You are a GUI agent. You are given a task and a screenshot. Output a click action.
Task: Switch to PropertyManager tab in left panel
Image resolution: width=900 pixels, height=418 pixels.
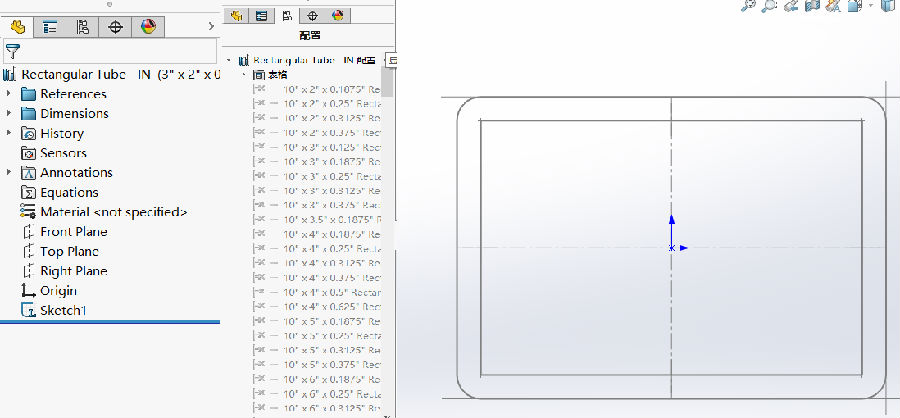tap(51, 27)
